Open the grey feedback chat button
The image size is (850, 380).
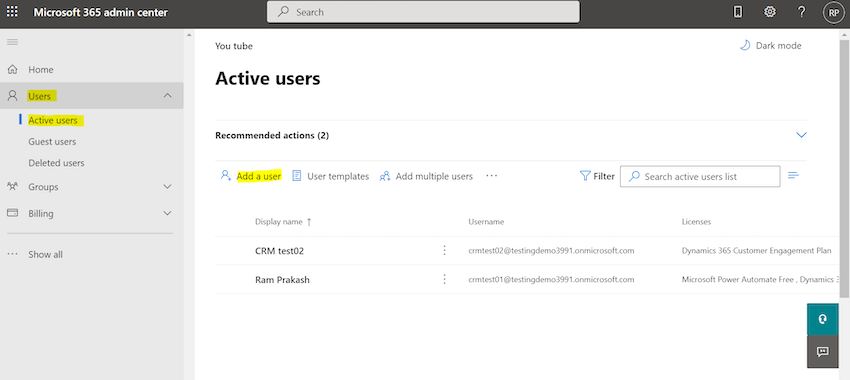[x=823, y=352]
